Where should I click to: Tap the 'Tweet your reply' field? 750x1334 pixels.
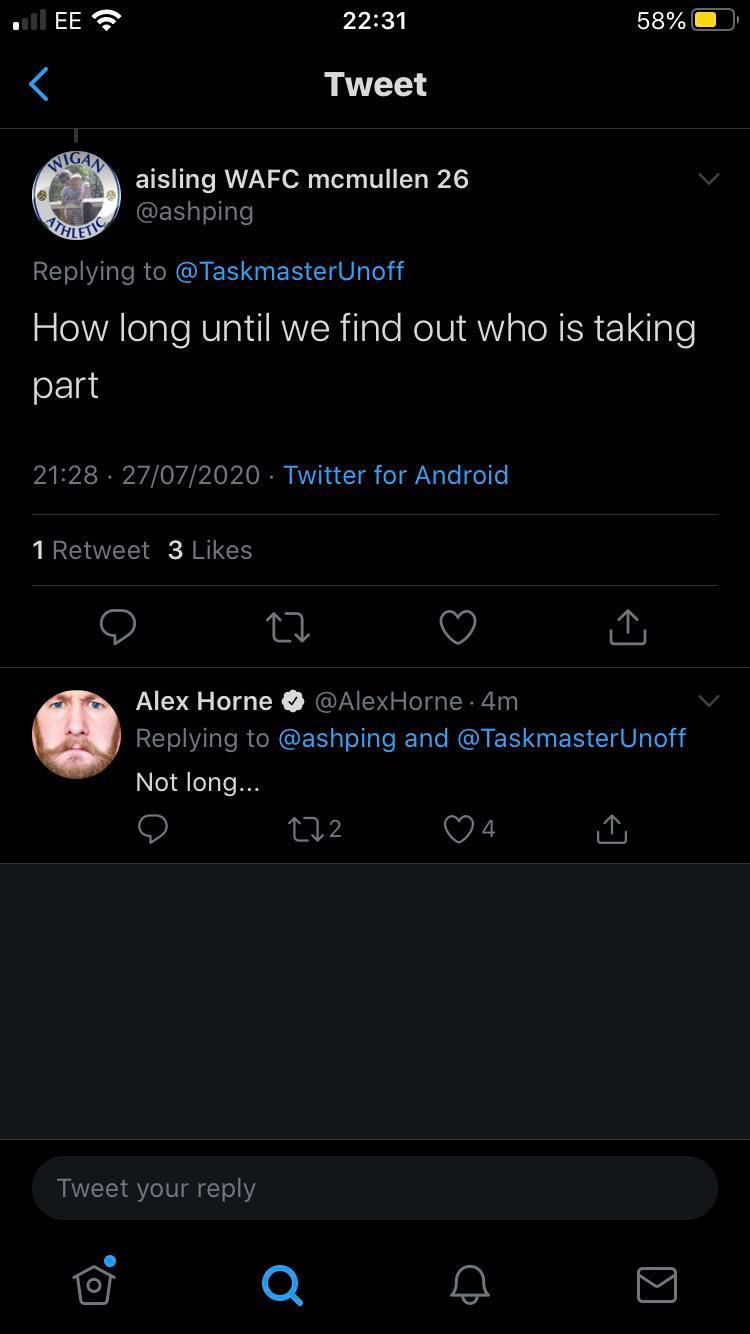[375, 1188]
